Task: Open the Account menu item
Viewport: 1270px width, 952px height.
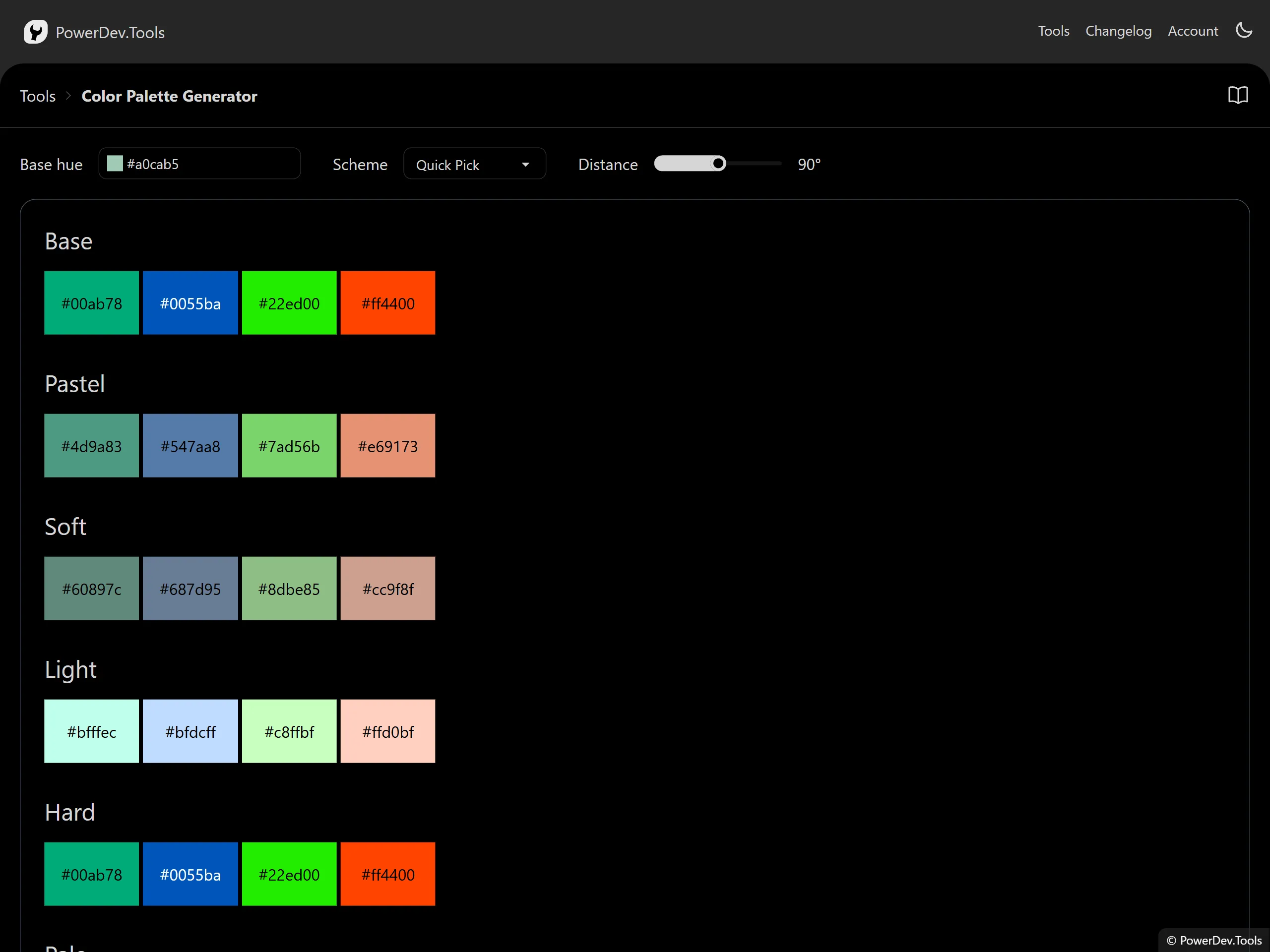Action: pos(1193,31)
